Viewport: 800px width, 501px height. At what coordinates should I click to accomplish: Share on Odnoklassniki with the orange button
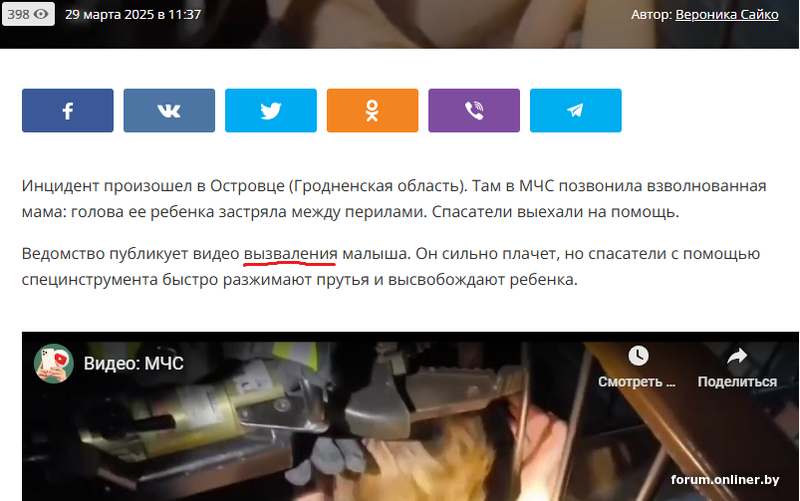click(x=372, y=110)
